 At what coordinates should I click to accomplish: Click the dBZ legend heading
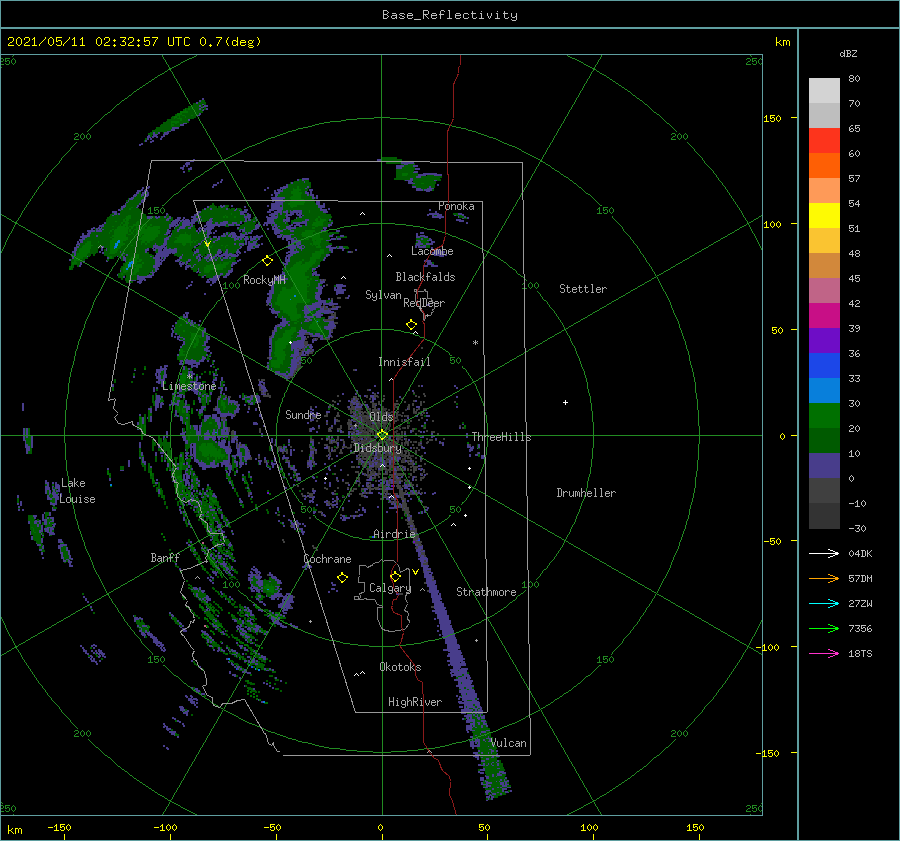tap(848, 54)
